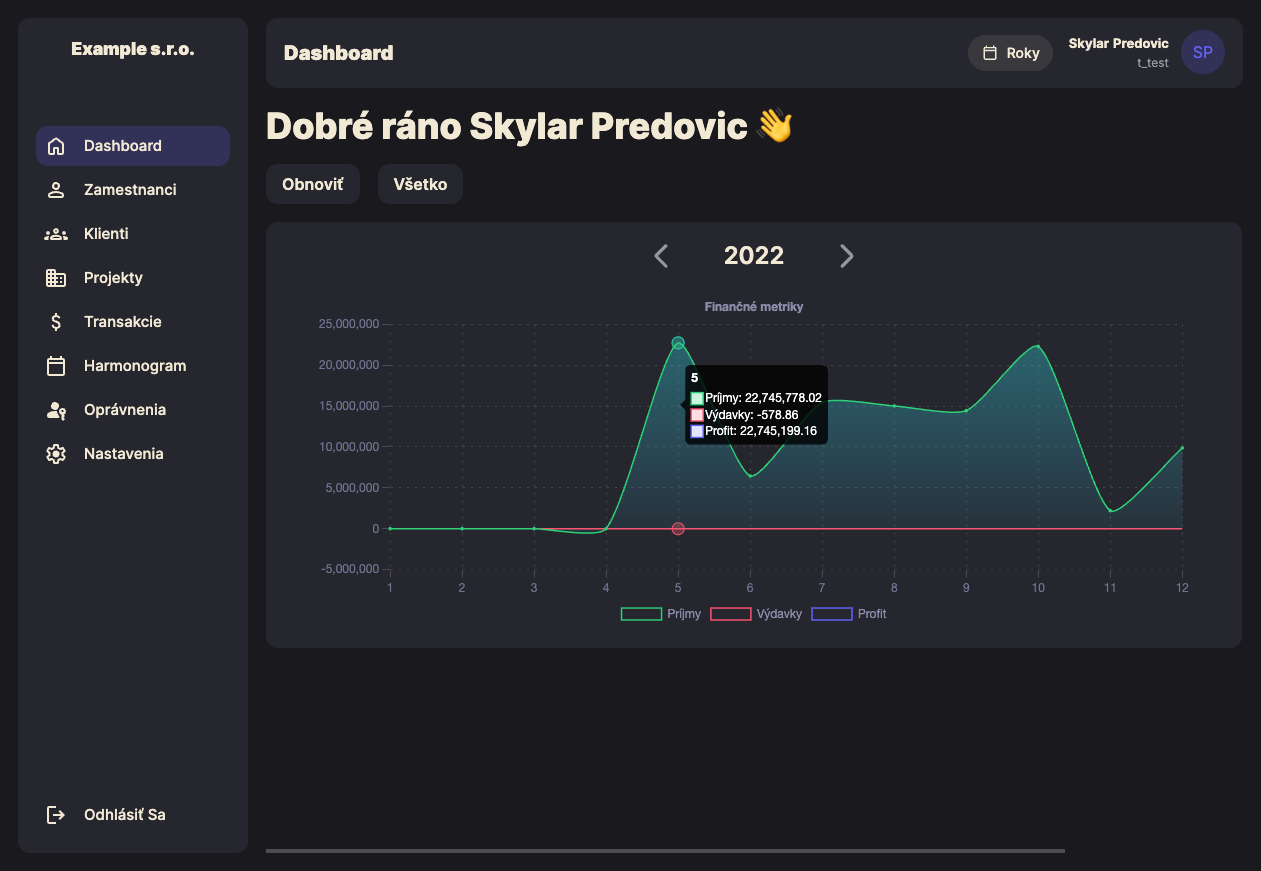Go to previous year with left chevron

pyautogui.click(x=661, y=256)
